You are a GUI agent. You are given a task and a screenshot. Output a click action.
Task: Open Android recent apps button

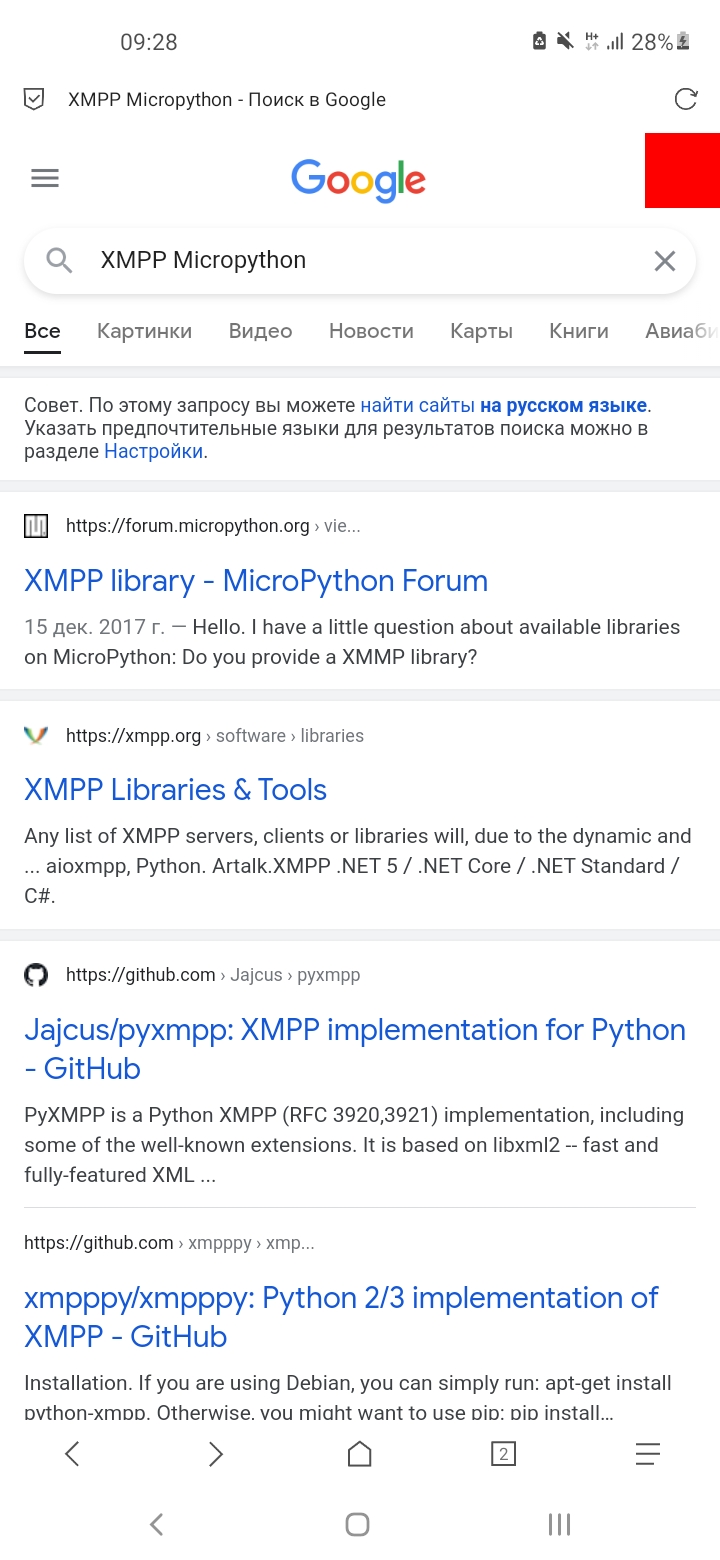click(x=559, y=1524)
